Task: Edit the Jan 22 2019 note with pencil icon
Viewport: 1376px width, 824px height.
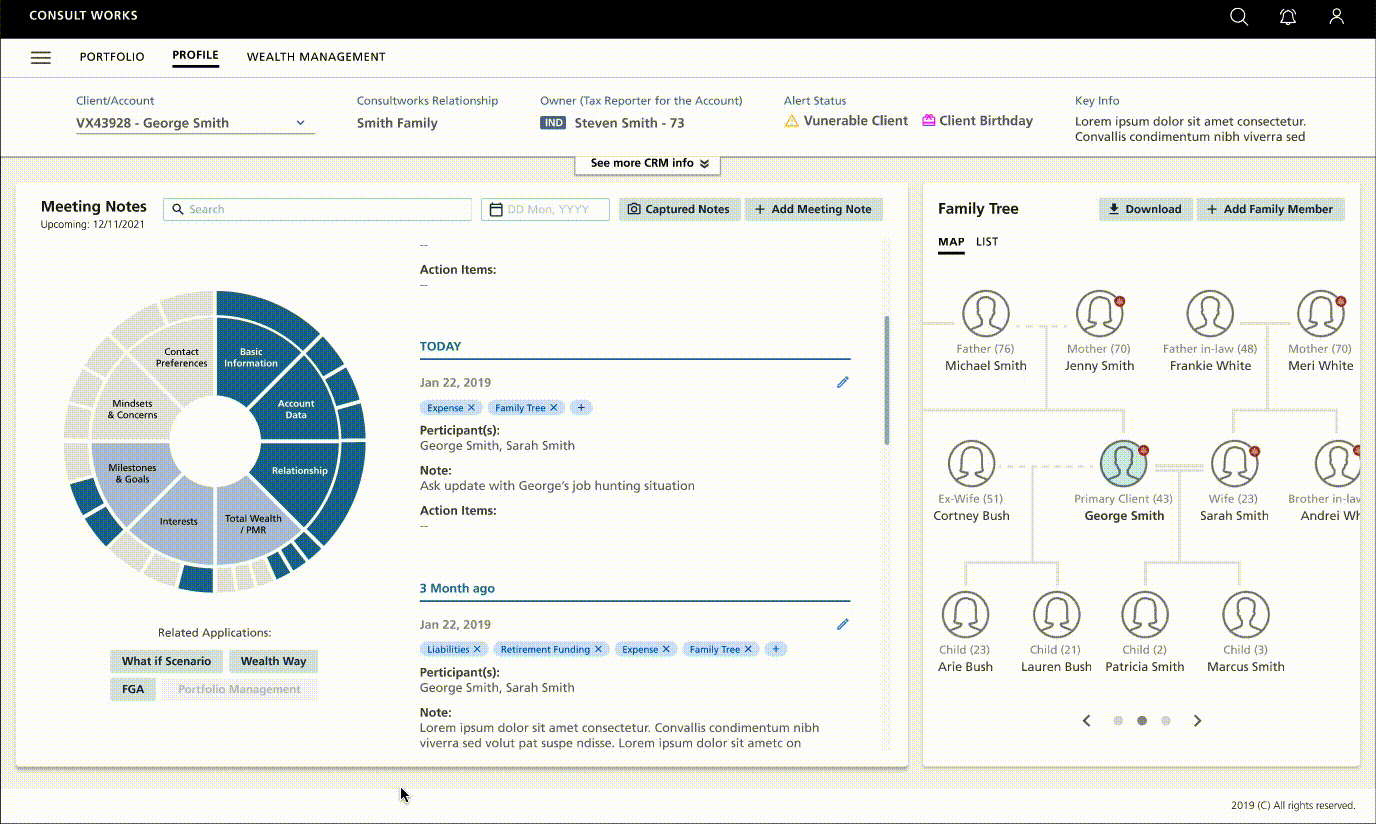Action: [x=842, y=382]
